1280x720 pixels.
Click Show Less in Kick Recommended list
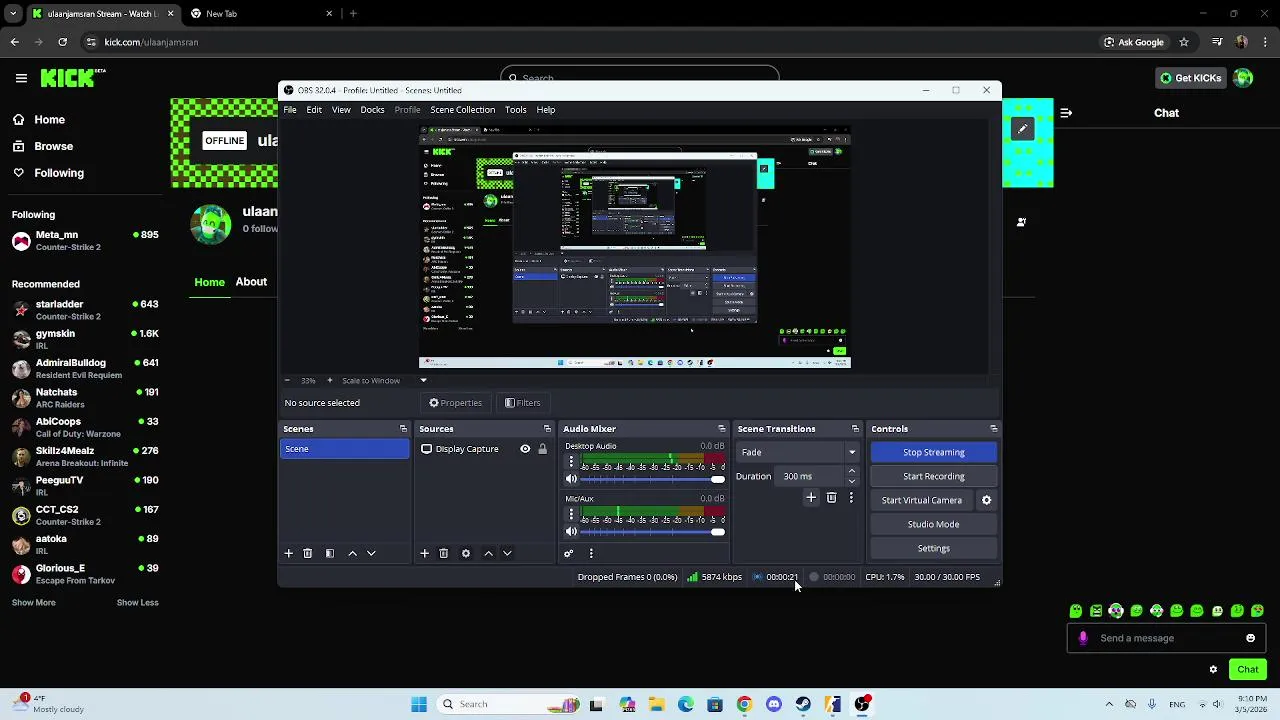click(137, 602)
